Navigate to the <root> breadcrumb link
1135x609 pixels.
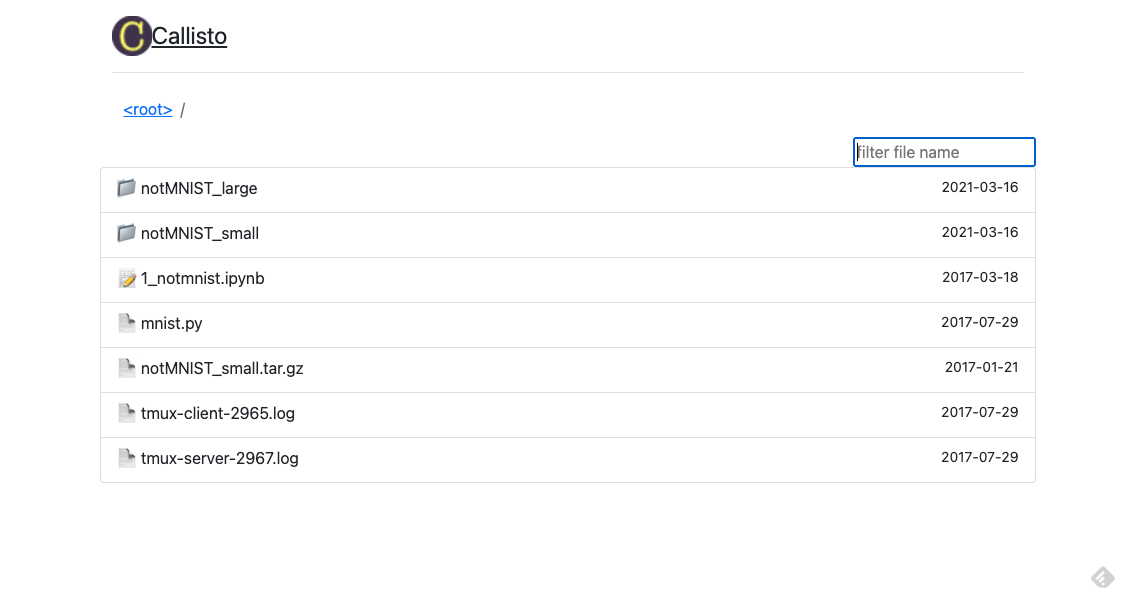click(x=147, y=109)
